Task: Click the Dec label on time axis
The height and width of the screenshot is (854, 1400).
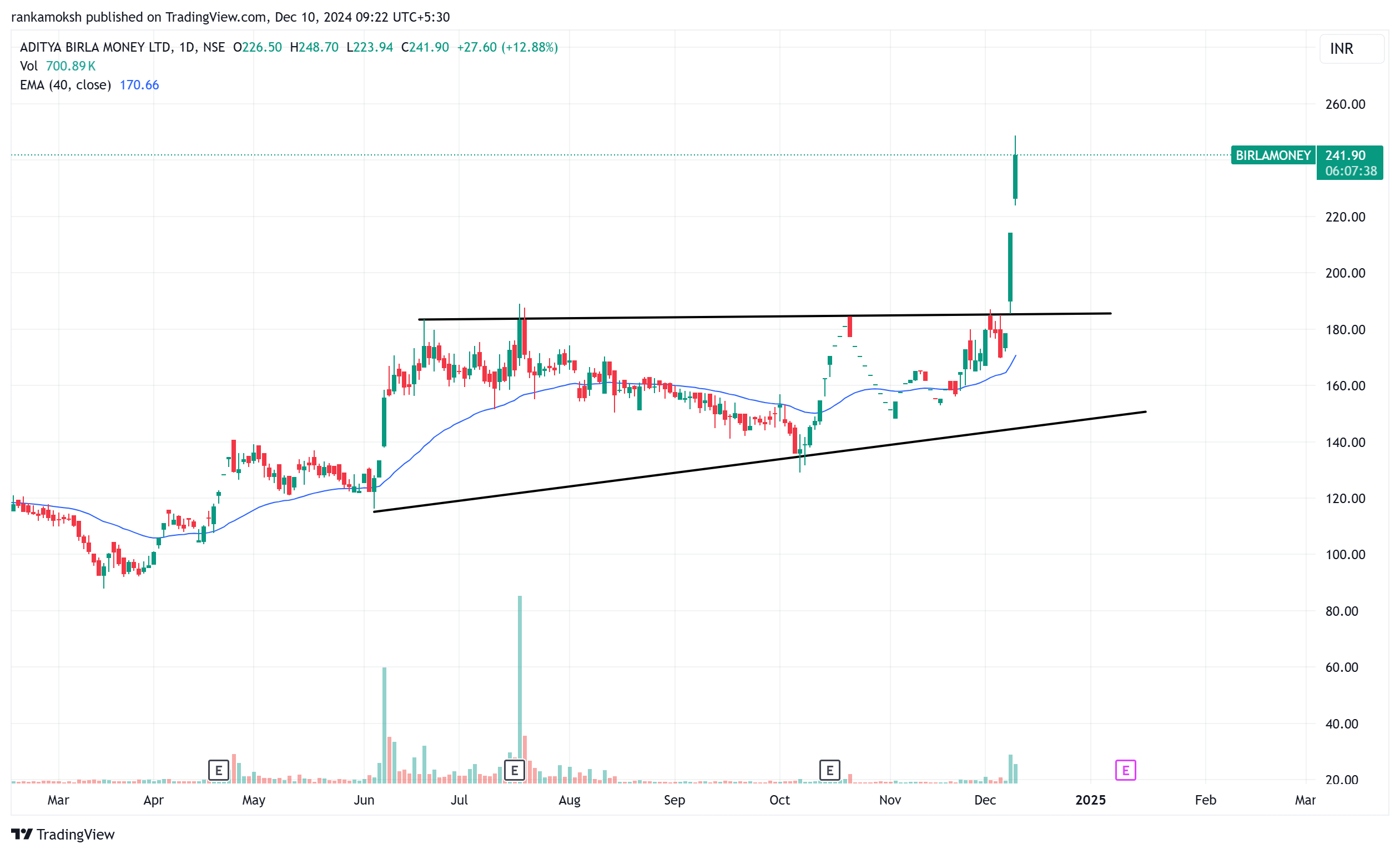Action: (x=985, y=800)
